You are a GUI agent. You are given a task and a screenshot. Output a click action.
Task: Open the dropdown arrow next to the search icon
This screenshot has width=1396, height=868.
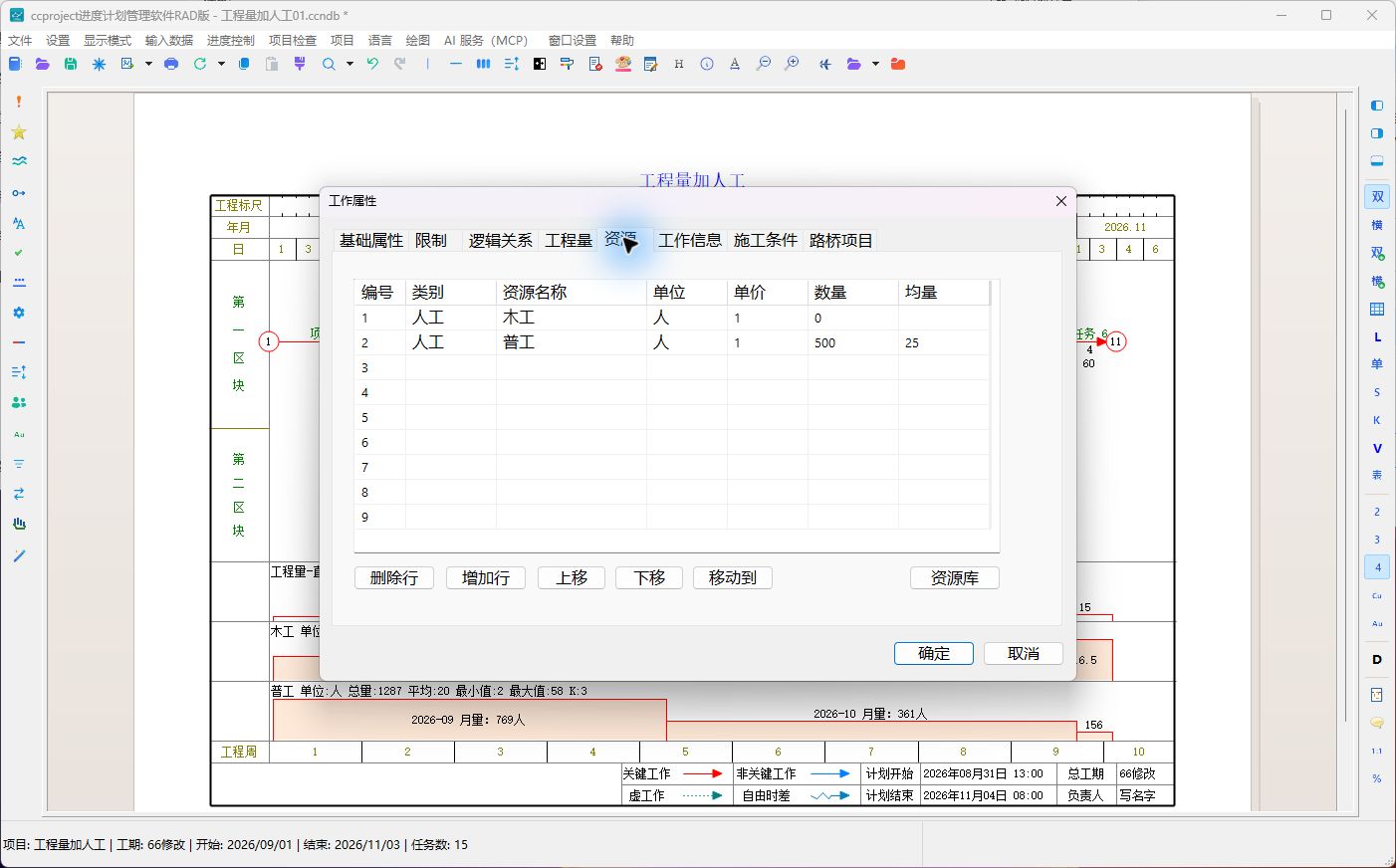pos(349,64)
